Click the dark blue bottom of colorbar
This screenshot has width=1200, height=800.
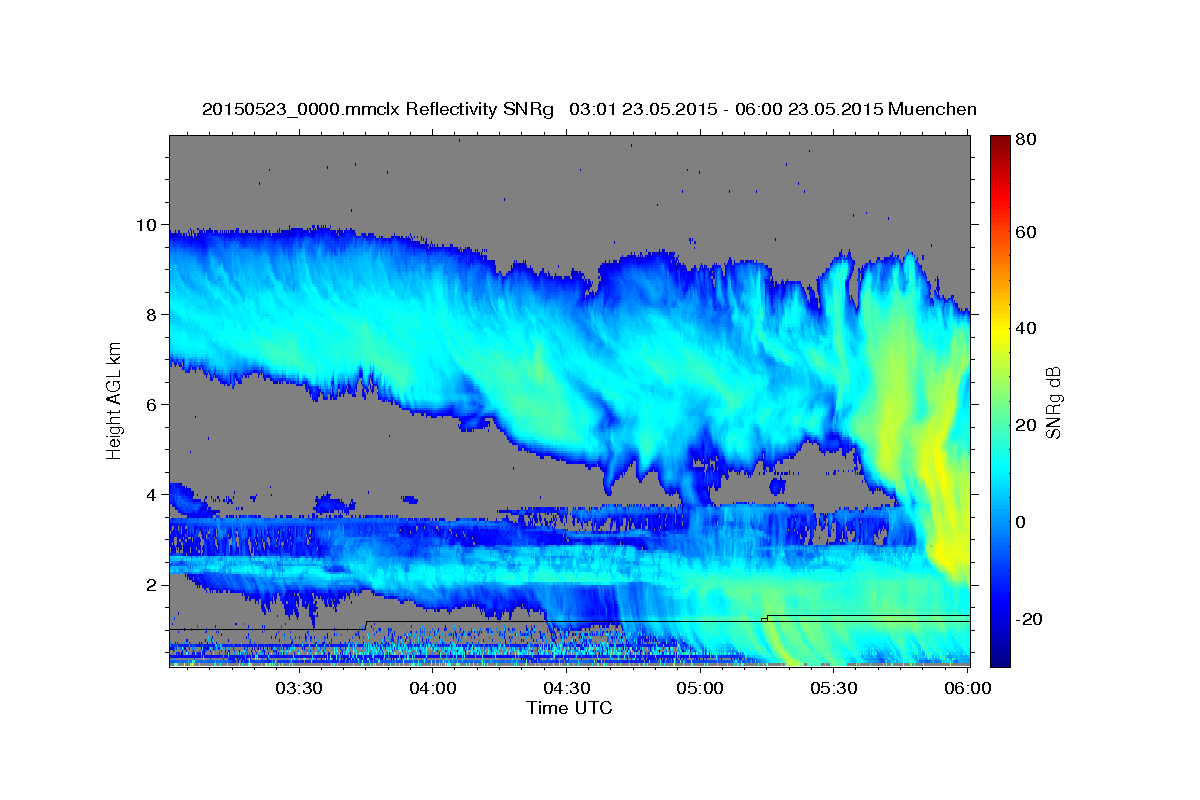coord(1000,658)
